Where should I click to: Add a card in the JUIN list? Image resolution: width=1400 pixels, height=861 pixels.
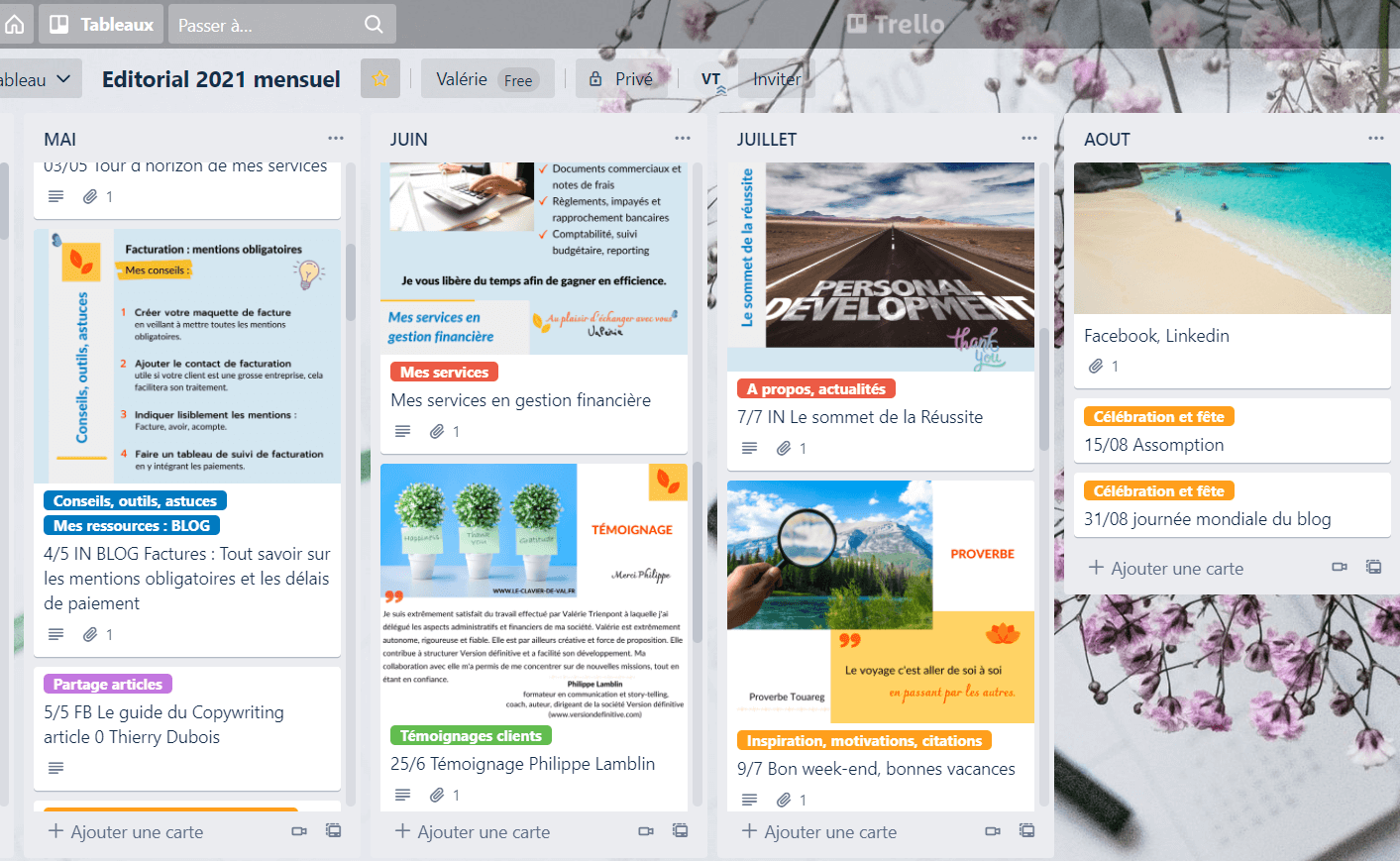pyautogui.click(x=473, y=832)
